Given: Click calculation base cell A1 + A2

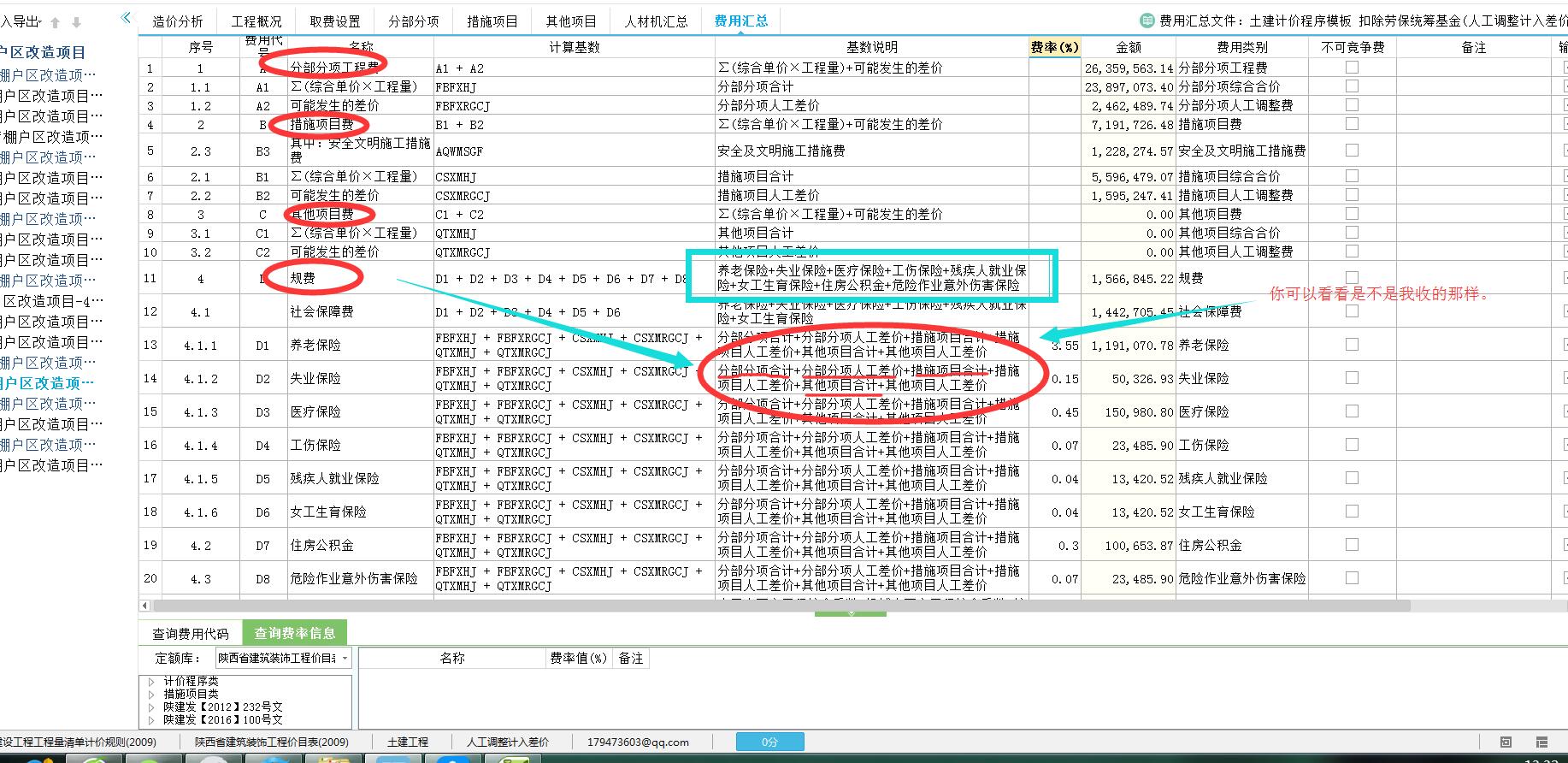Looking at the screenshot, I should coord(574,68).
